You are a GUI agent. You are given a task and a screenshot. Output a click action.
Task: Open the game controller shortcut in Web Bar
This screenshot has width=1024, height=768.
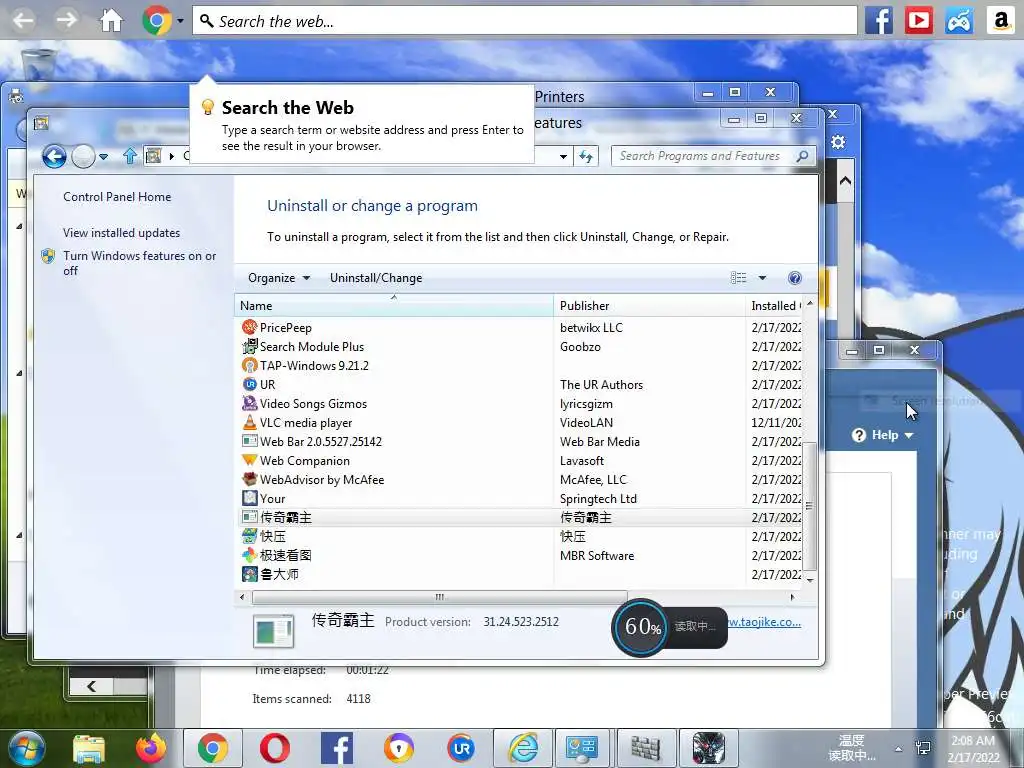coord(959,21)
